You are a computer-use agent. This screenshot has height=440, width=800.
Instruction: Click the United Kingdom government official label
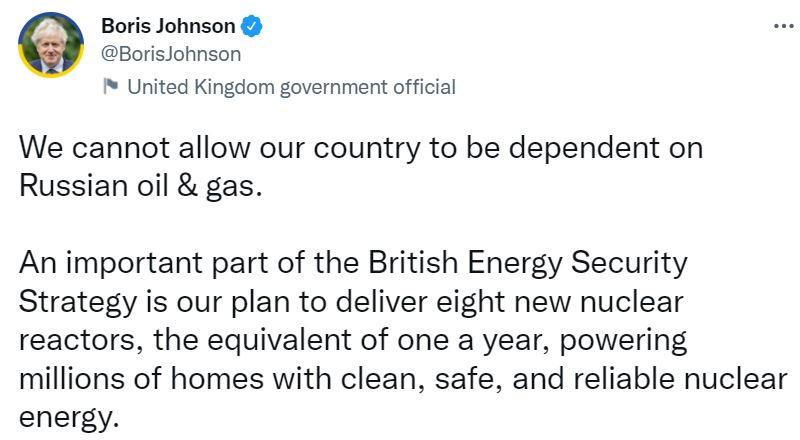click(291, 87)
